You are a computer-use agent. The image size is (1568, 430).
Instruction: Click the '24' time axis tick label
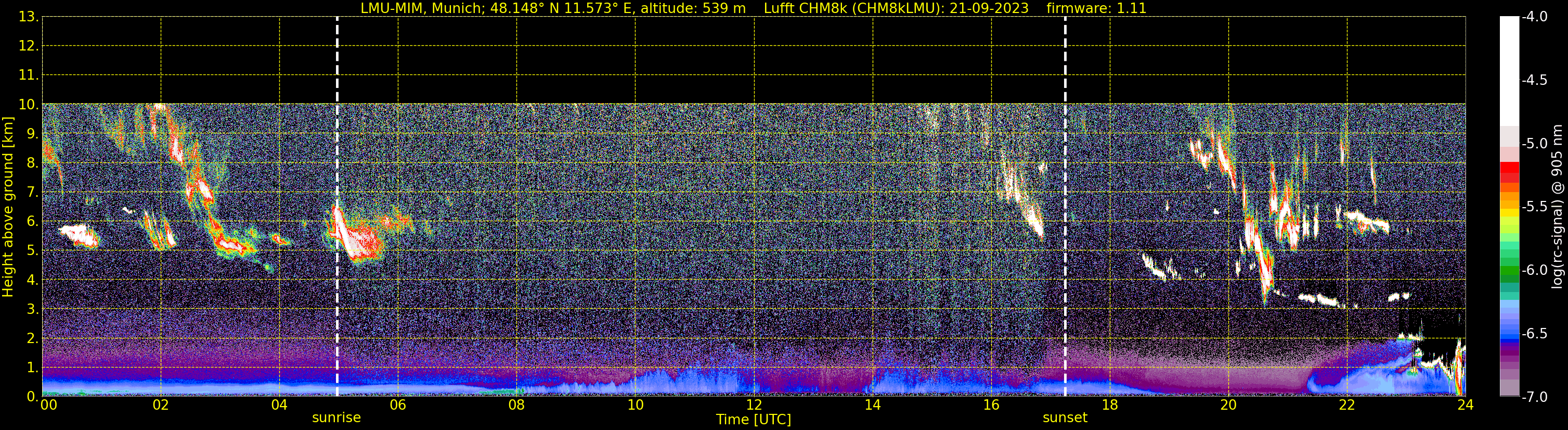[x=1465, y=406]
